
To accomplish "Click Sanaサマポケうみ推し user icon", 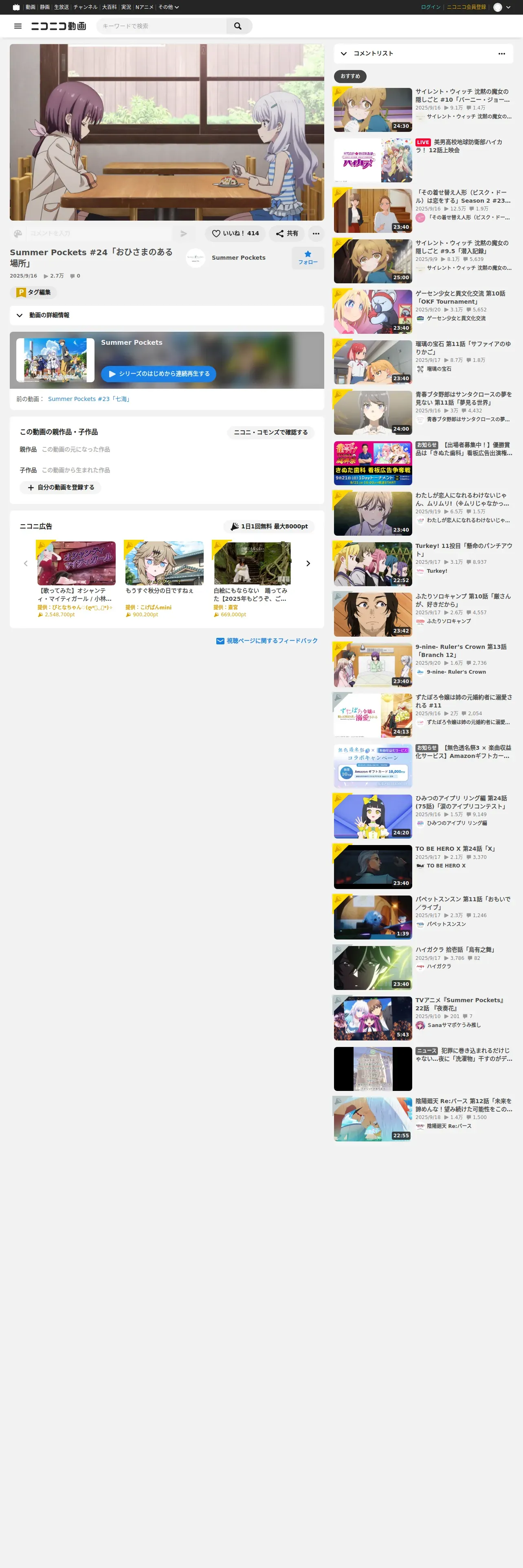I will point(420,1025).
